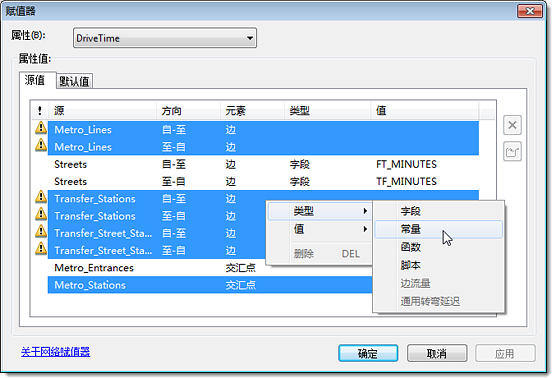Click the 方向 column header

tap(188, 111)
